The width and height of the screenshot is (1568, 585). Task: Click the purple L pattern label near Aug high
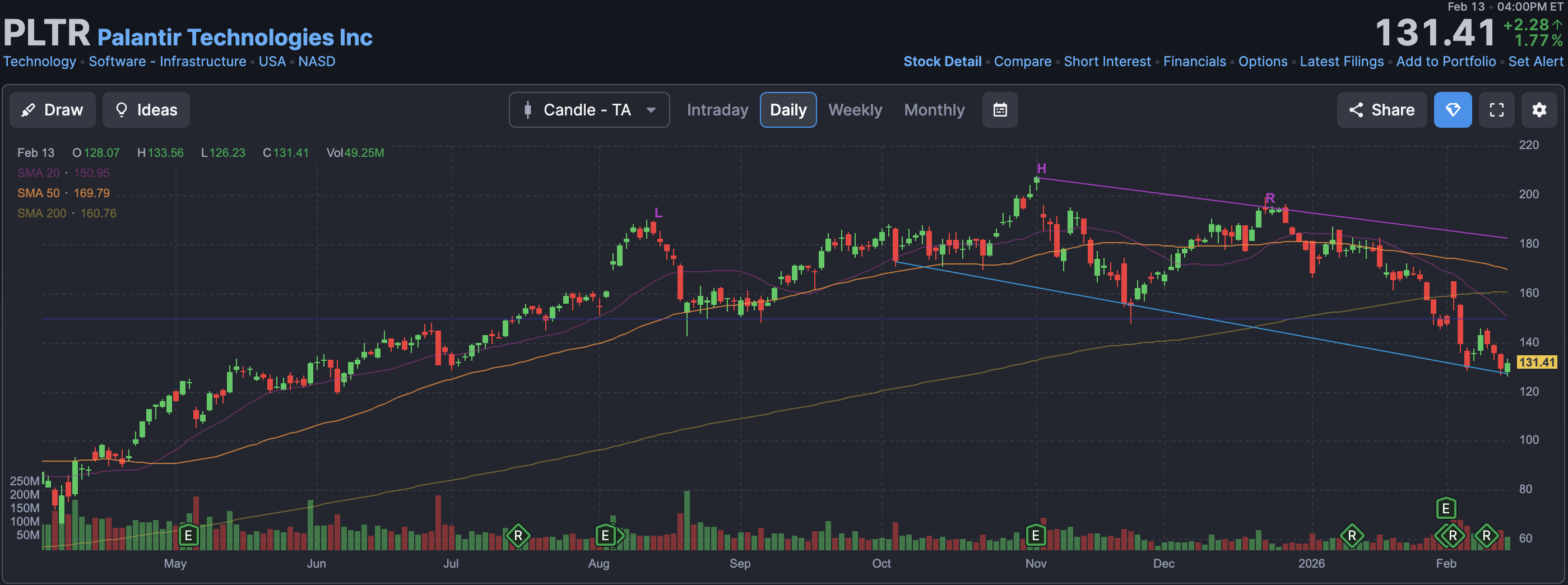click(x=658, y=213)
